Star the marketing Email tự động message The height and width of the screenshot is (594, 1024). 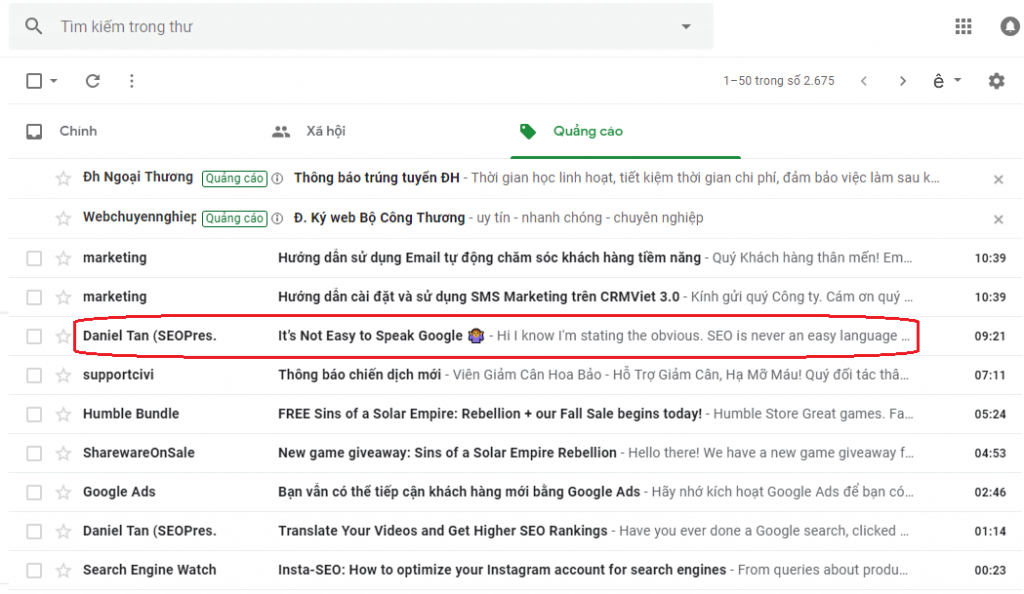[63, 258]
